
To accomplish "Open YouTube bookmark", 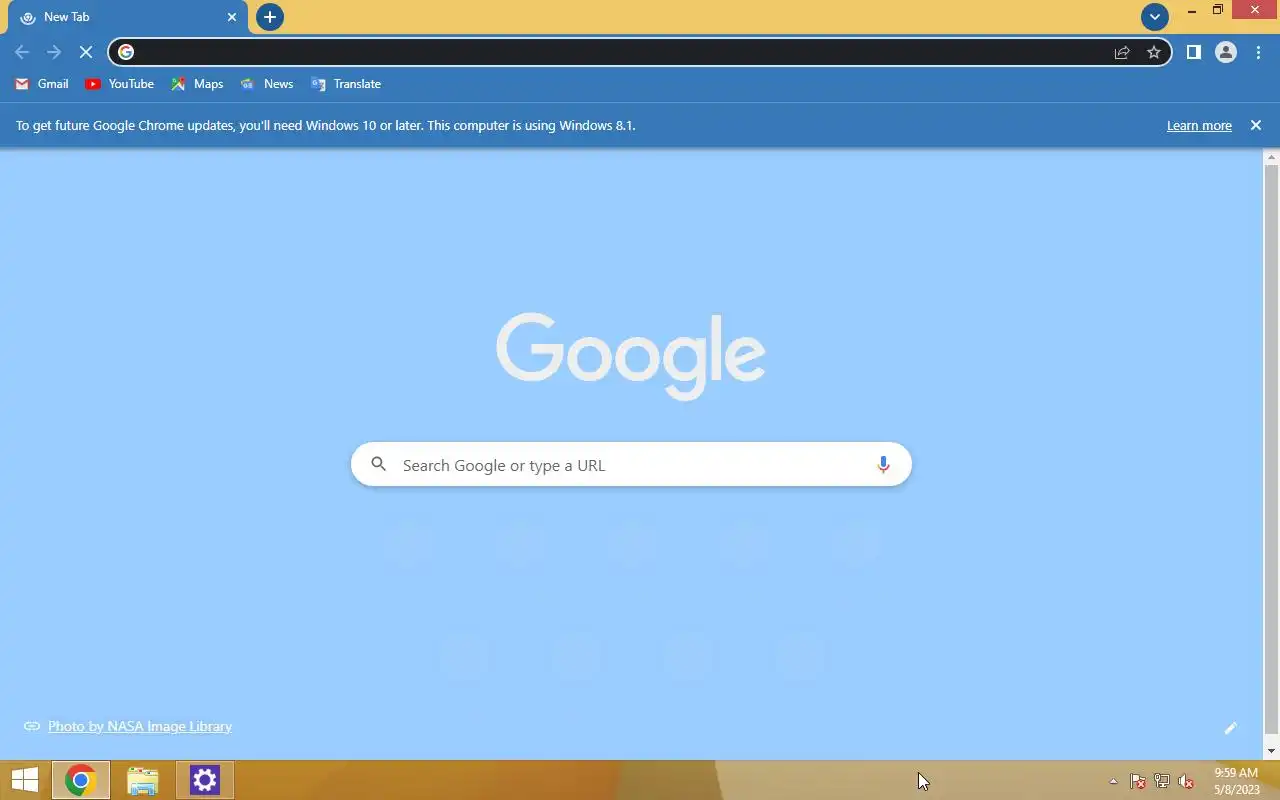I will pyautogui.click(x=120, y=84).
